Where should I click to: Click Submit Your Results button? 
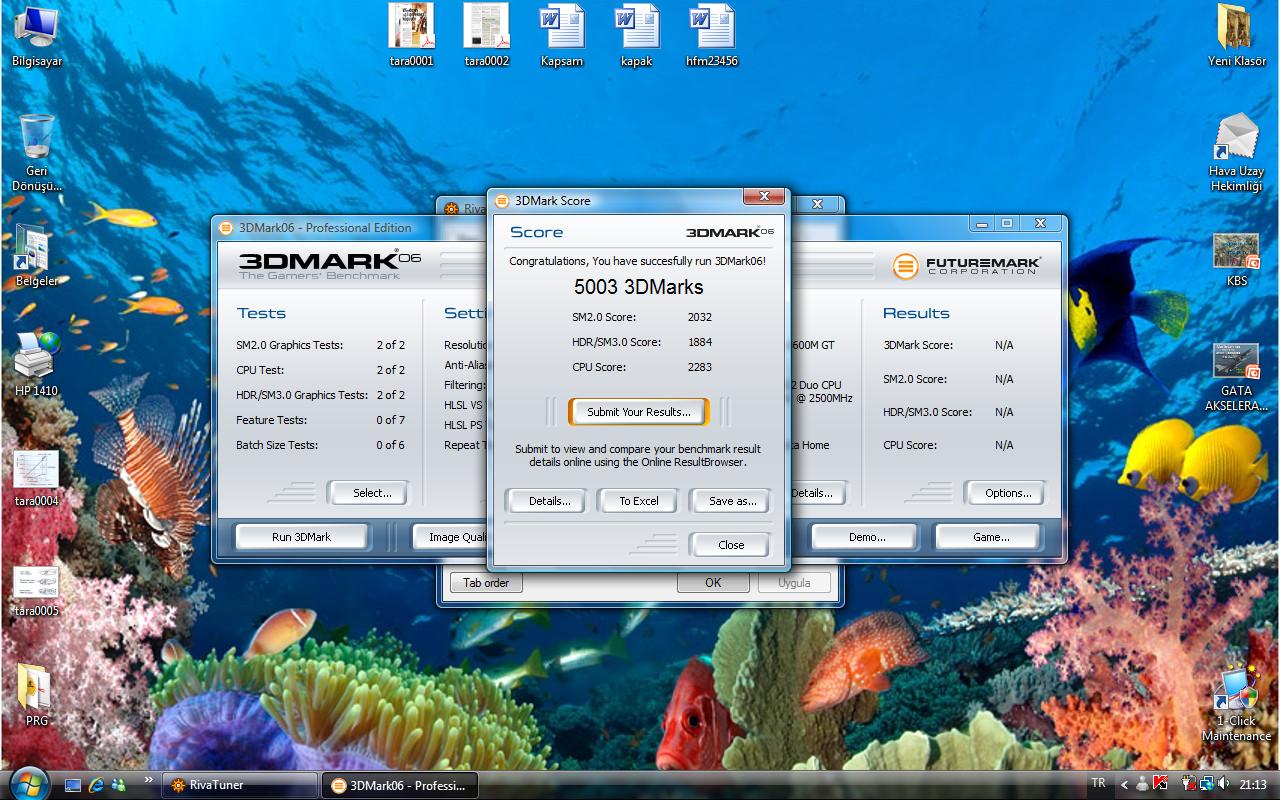coord(638,412)
